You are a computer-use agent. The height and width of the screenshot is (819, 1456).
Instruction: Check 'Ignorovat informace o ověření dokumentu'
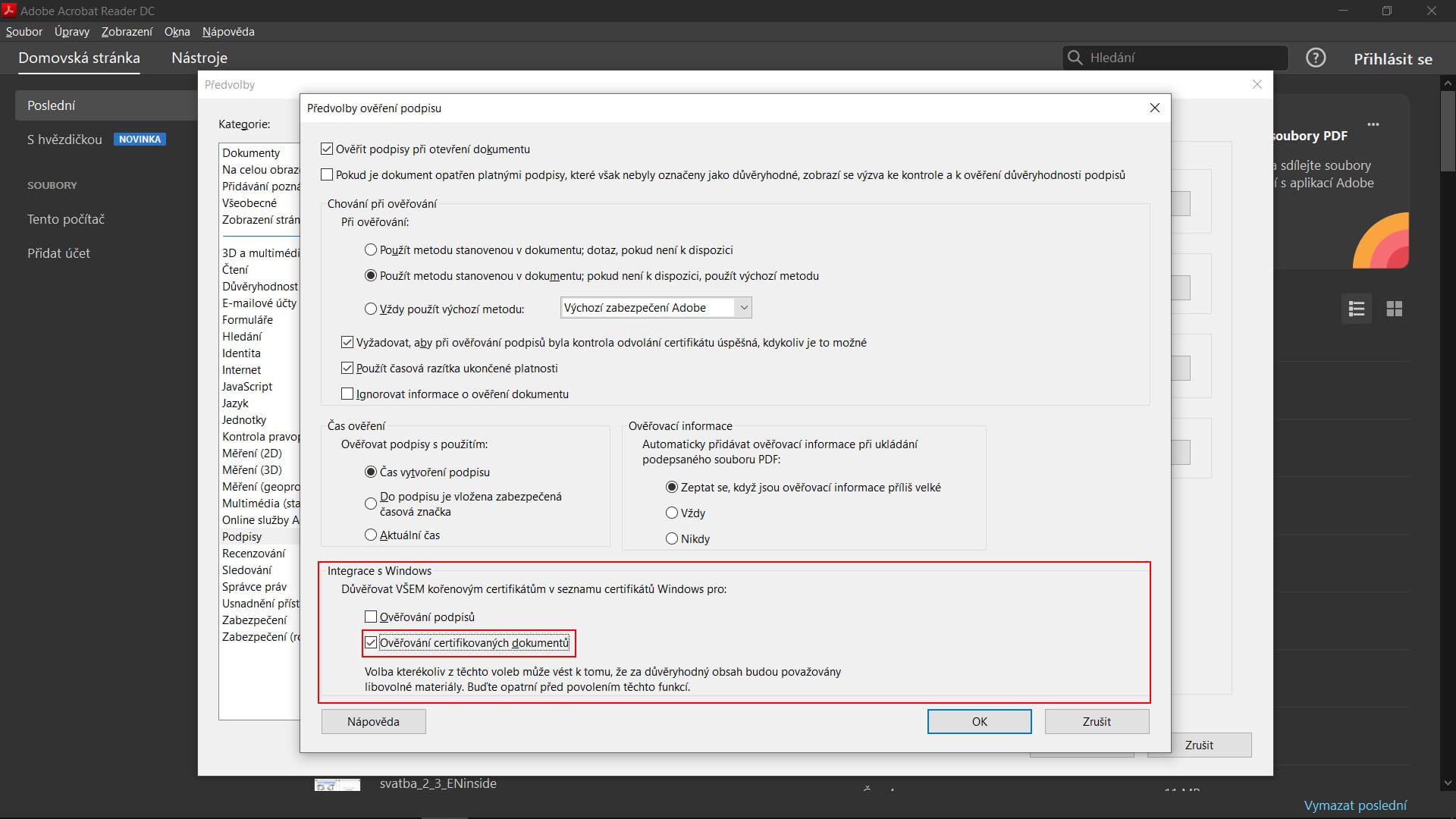click(347, 394)
